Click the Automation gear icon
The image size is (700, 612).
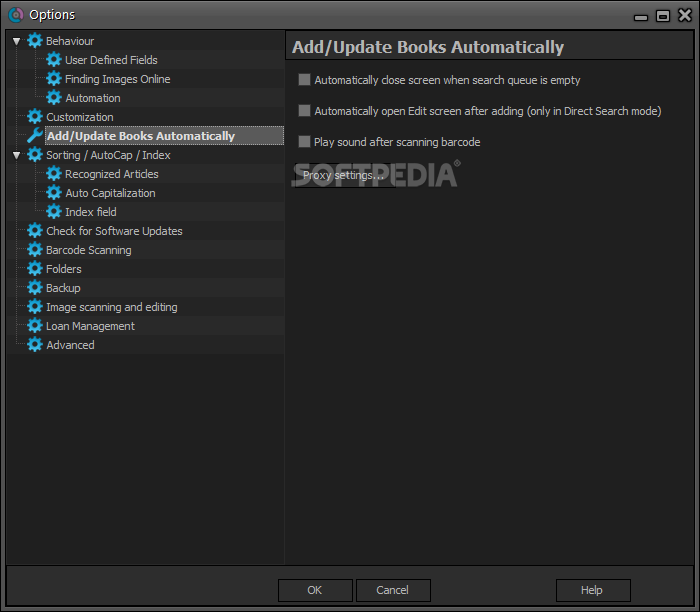[x=54, y=98]
